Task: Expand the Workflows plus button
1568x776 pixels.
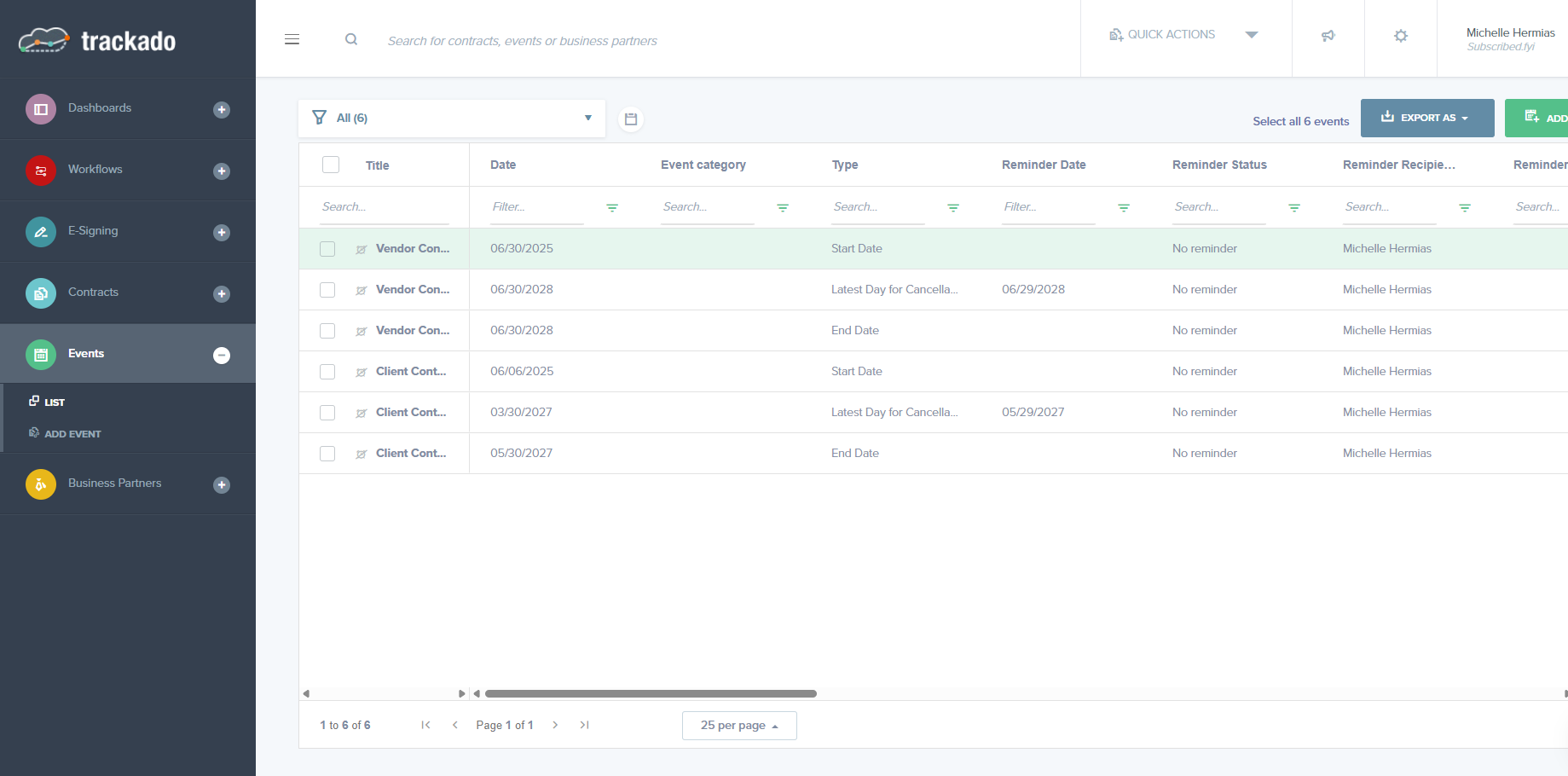Action: (x=222, y=171)
